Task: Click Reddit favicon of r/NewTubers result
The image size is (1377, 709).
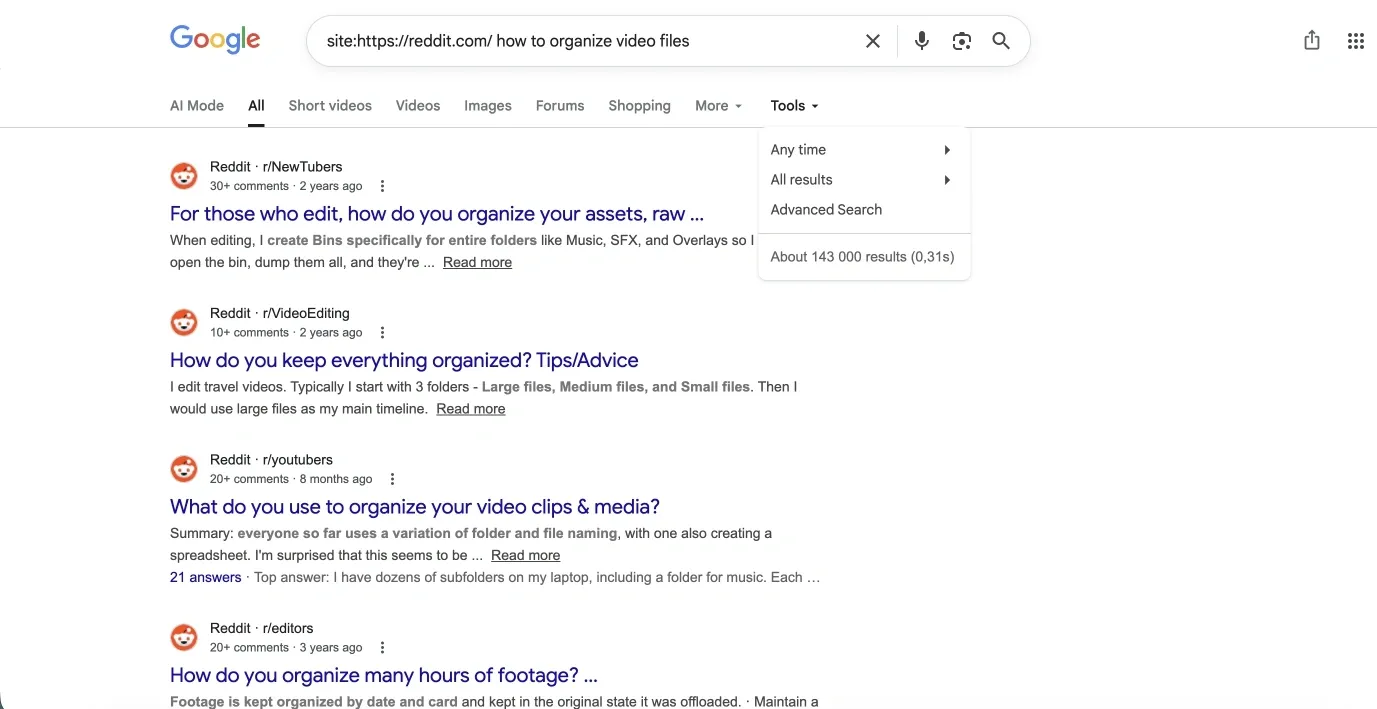Action: pyautogui.click(x=184, y=176)
